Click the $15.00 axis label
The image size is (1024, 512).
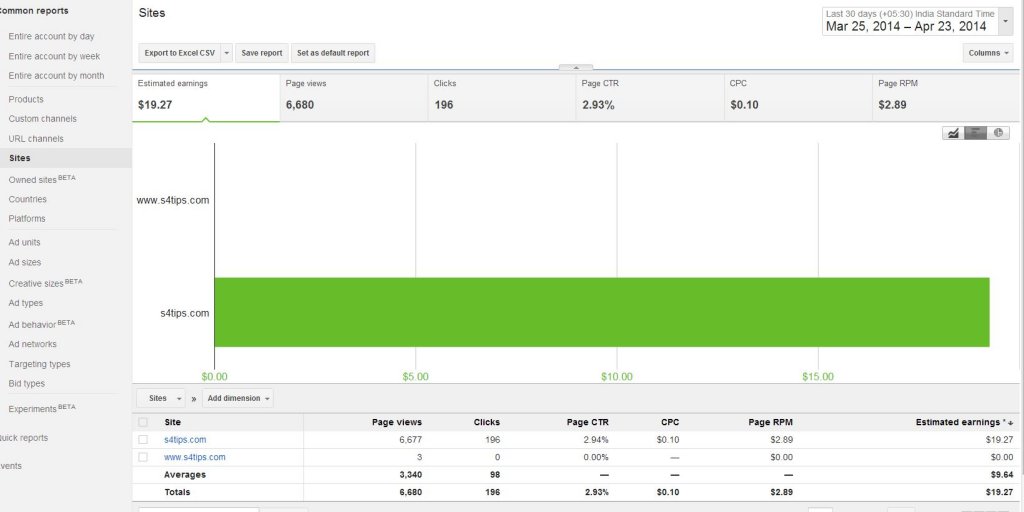tap(818, 377)
